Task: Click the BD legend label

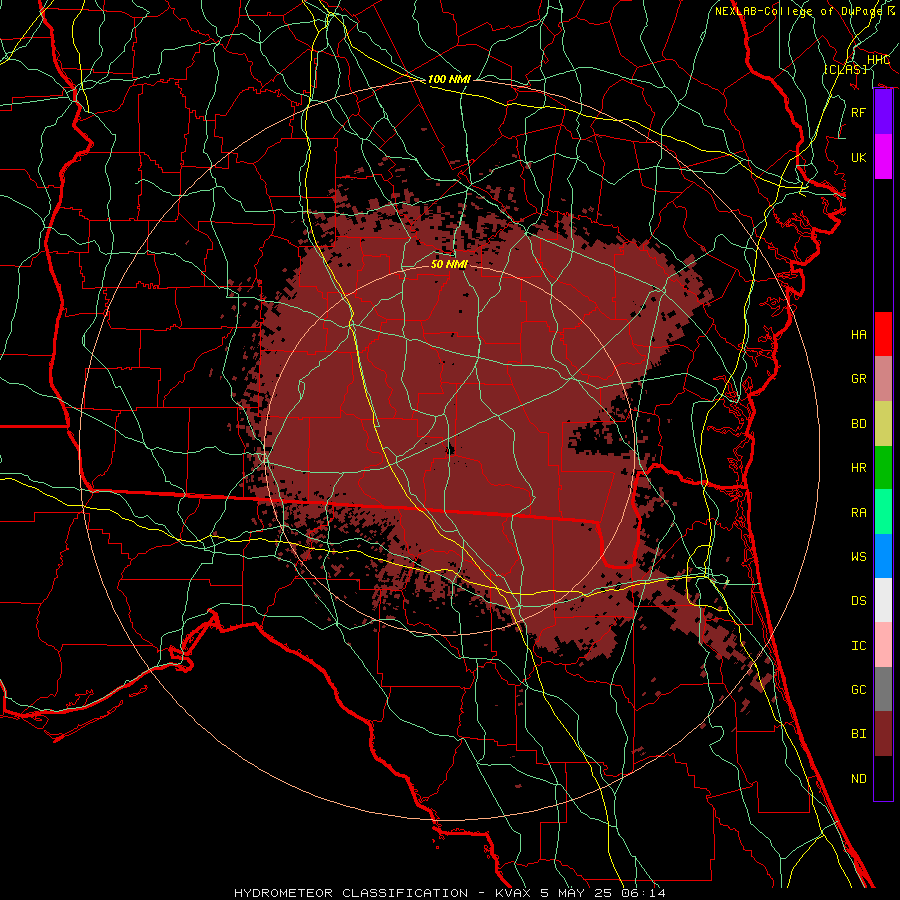Action: tap(859, 424)
